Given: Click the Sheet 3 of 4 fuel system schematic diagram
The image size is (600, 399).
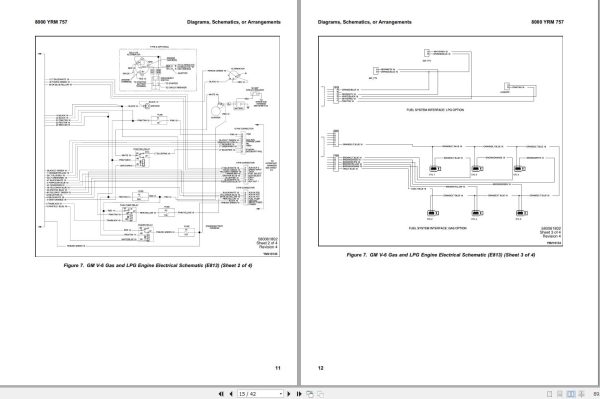Looking at the screenshot, I should (x=440, y=141).
